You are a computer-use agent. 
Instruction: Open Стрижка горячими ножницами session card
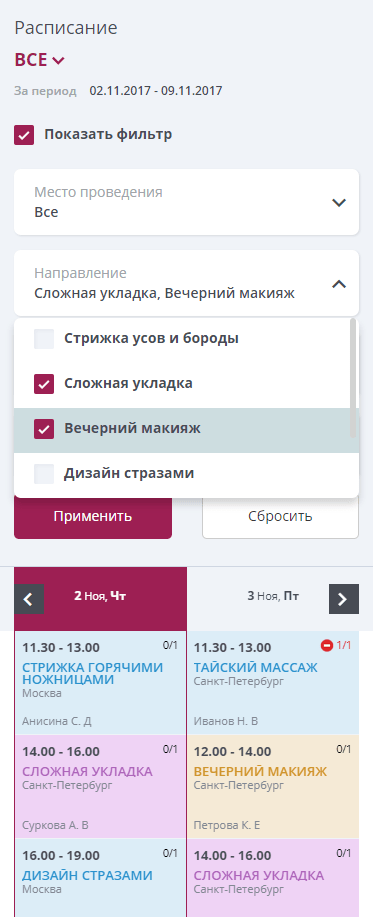pyautogui.click(x=100, y=682)
